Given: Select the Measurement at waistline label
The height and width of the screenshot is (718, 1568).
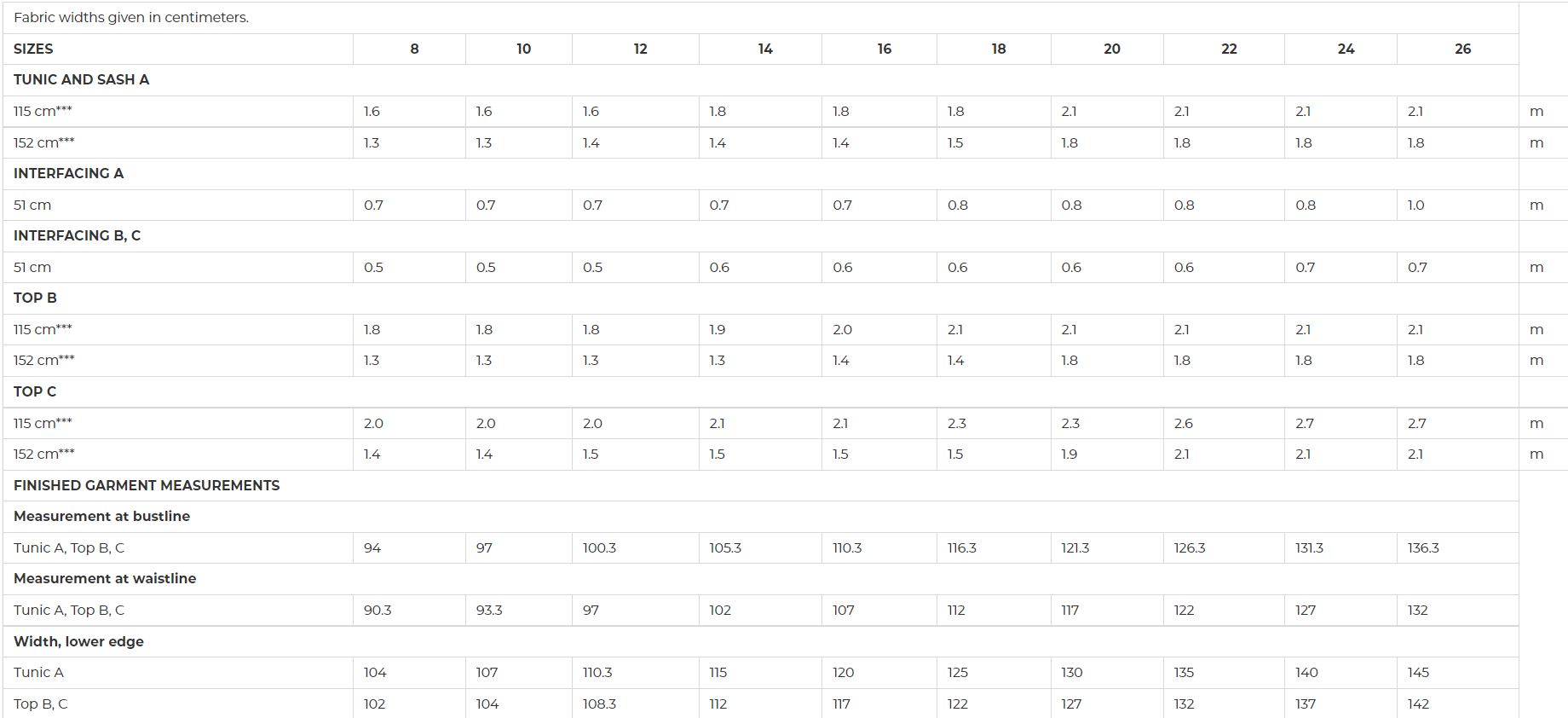Looking at the screenshot, I should point(105,579).
